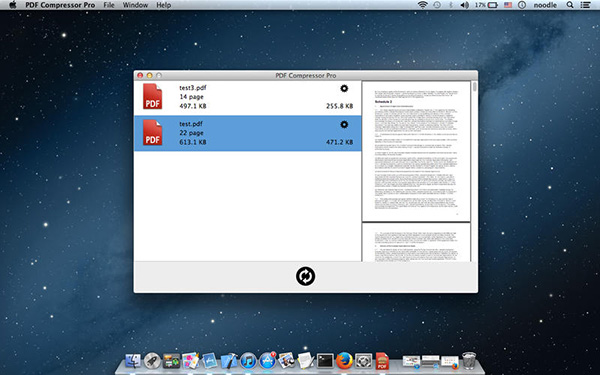Click the 22 page label
The width and height of the screenshot is (600, 375).
tap(191, 133)
